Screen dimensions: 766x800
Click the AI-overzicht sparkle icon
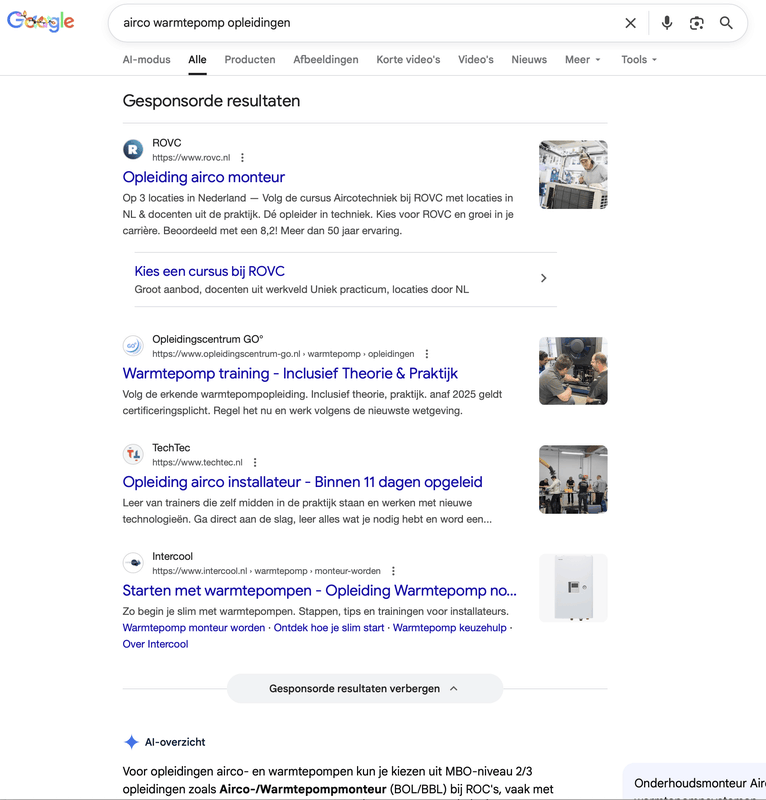(x=131, y=742)
